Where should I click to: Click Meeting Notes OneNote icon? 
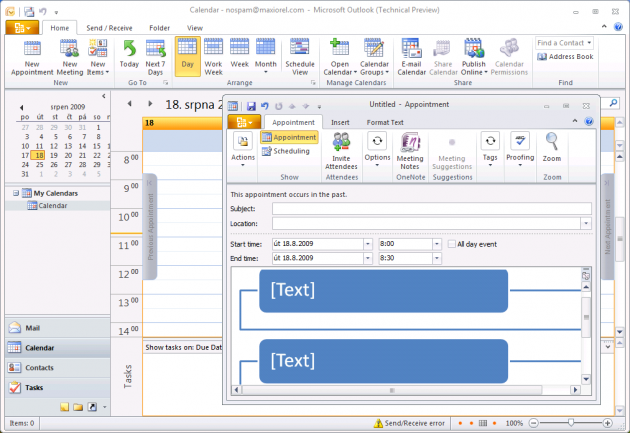(410, 143)
